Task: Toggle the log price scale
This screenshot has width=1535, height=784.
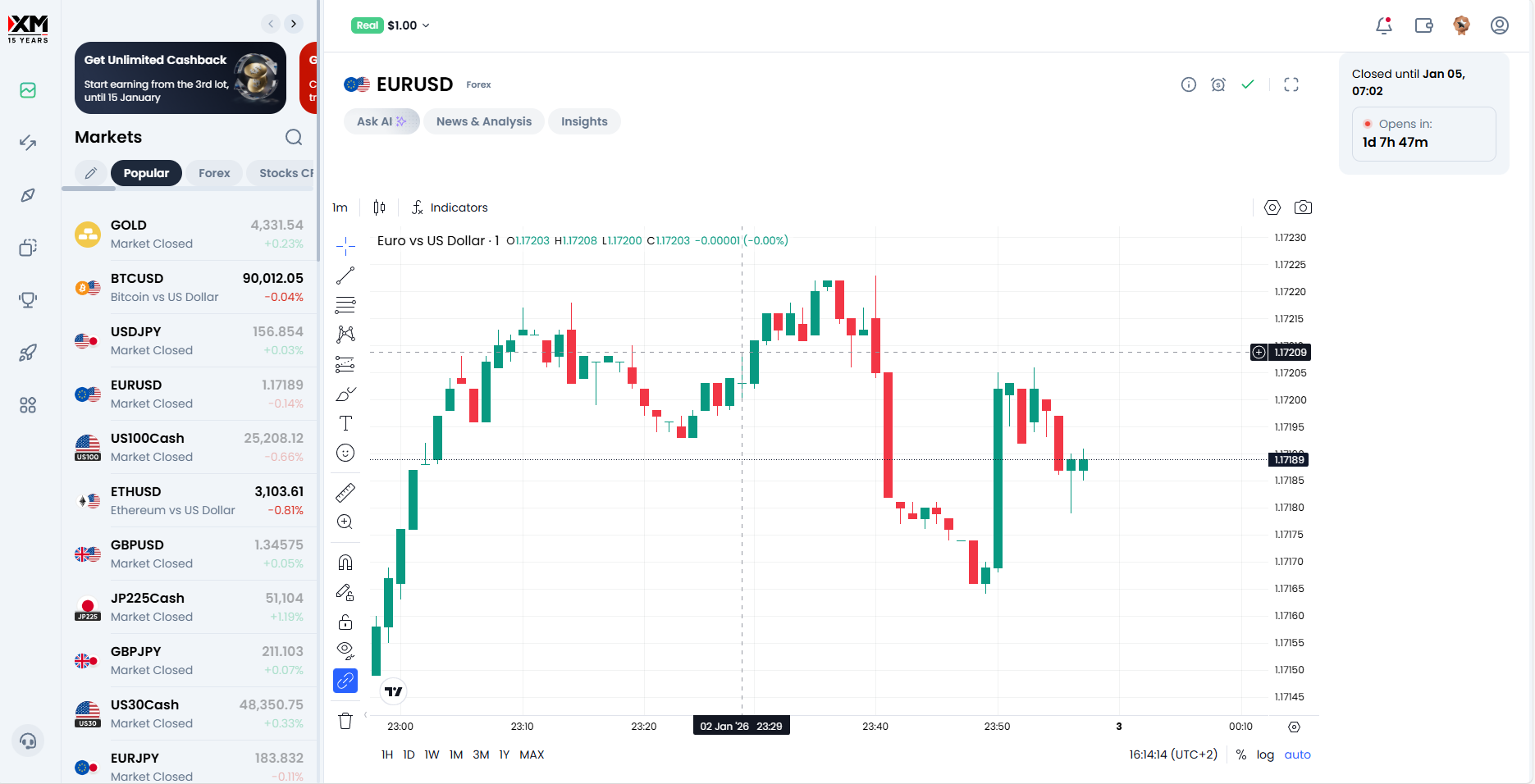Action: click(x=1265, y=754)
